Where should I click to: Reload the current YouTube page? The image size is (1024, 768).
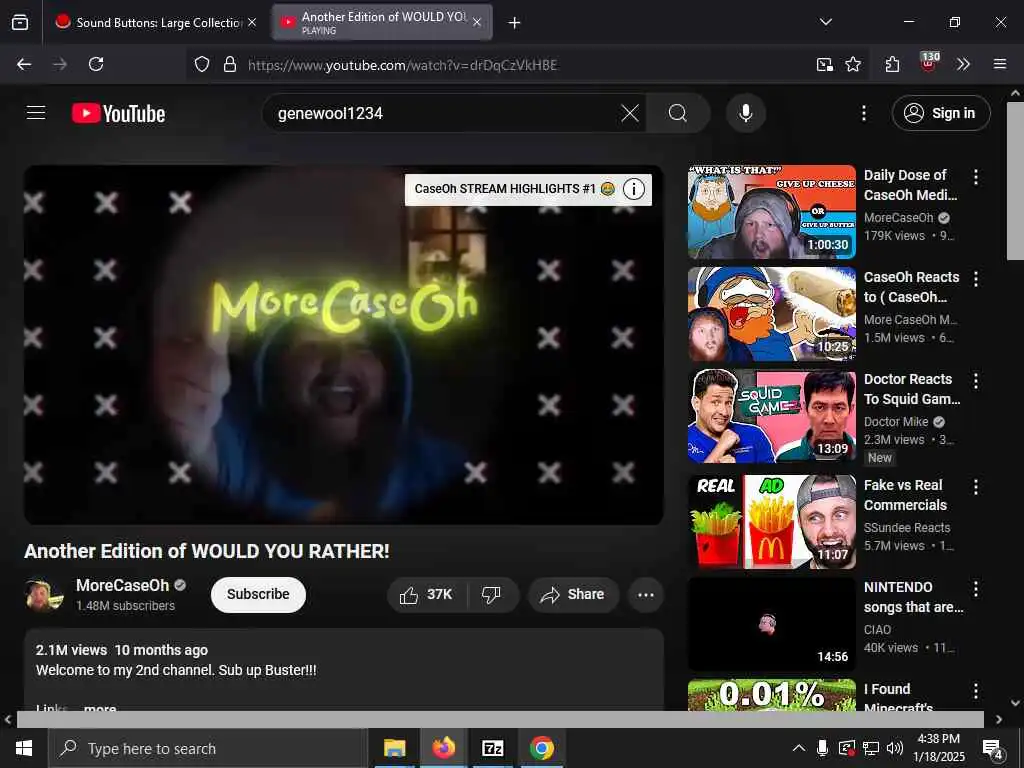[96, 64]
